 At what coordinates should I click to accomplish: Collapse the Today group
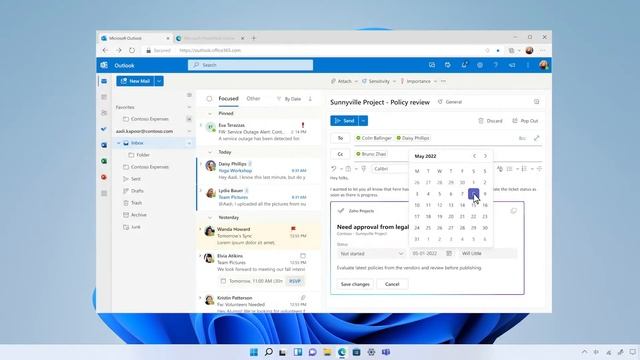coord(210,152)
